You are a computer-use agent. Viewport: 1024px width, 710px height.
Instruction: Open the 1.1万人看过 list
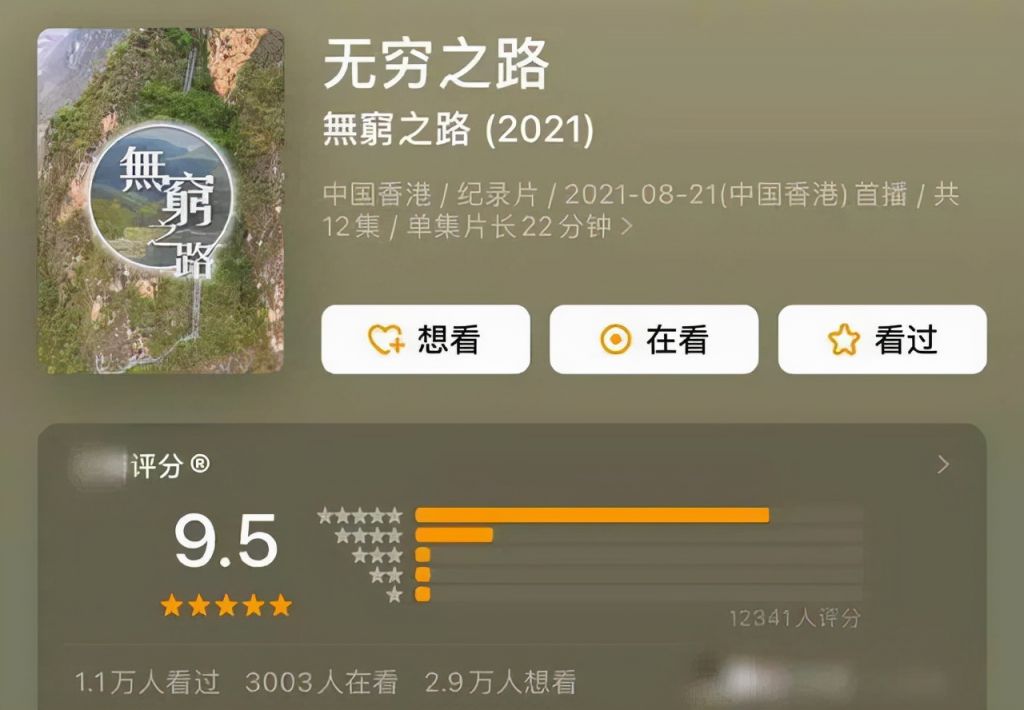pos(147,682)
